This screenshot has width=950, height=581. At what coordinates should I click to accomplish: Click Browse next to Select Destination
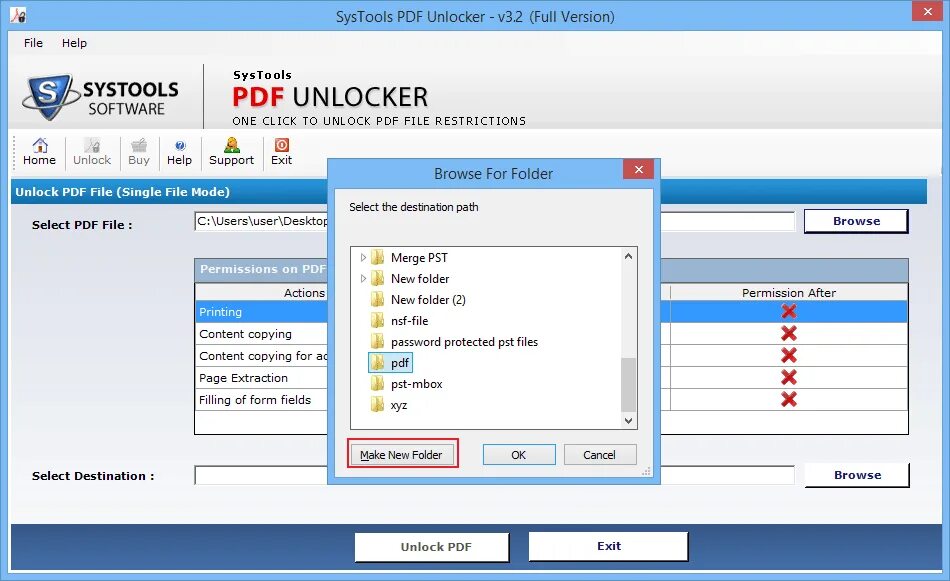(857, 475)
